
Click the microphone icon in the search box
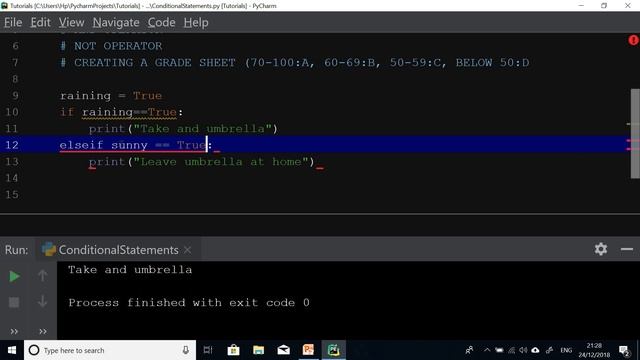(x=186, y=350)
